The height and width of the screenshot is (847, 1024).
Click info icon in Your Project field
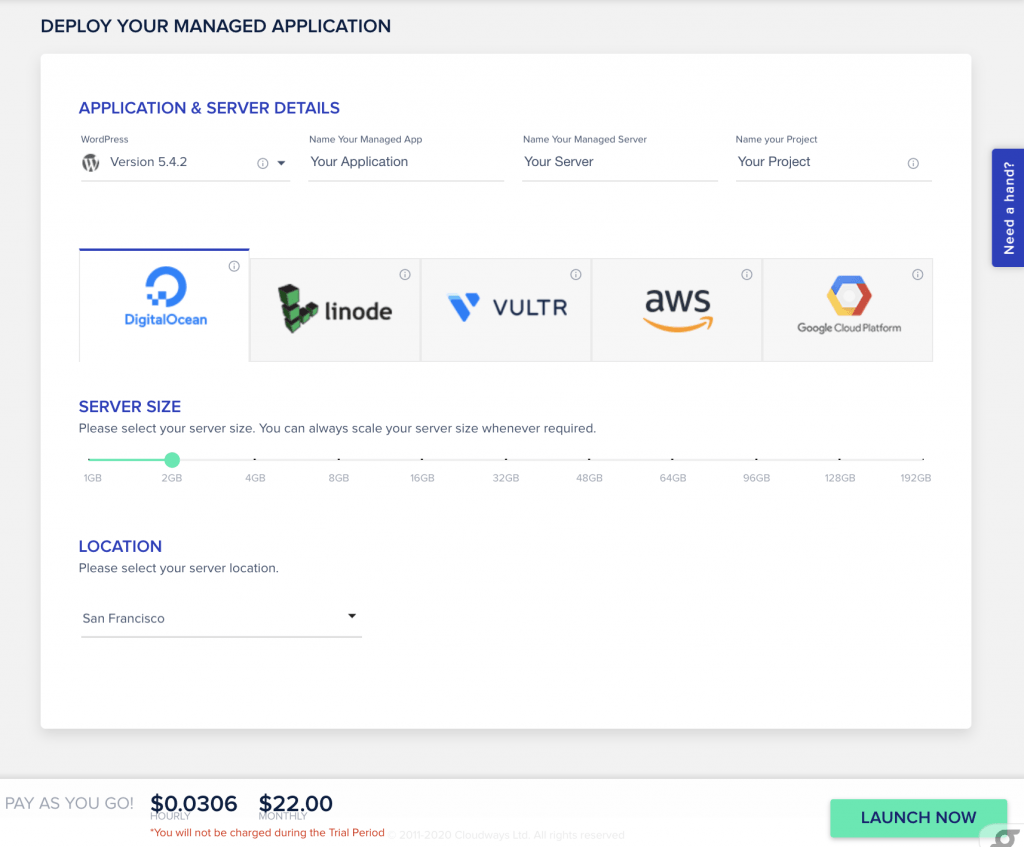pyautogui.click(x=913, y=163)
